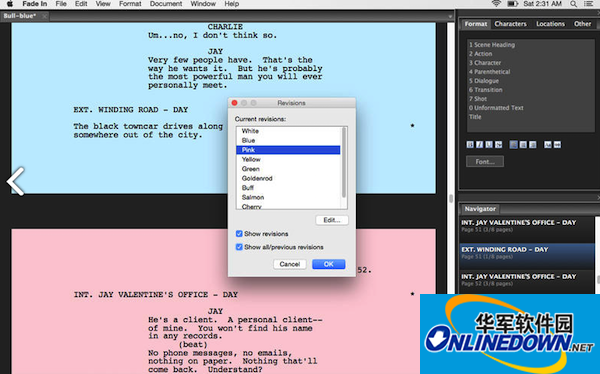This screenshot has width=600, height=374.
Task: Open the Font... button in Format panel
Action: coord(485,162)
